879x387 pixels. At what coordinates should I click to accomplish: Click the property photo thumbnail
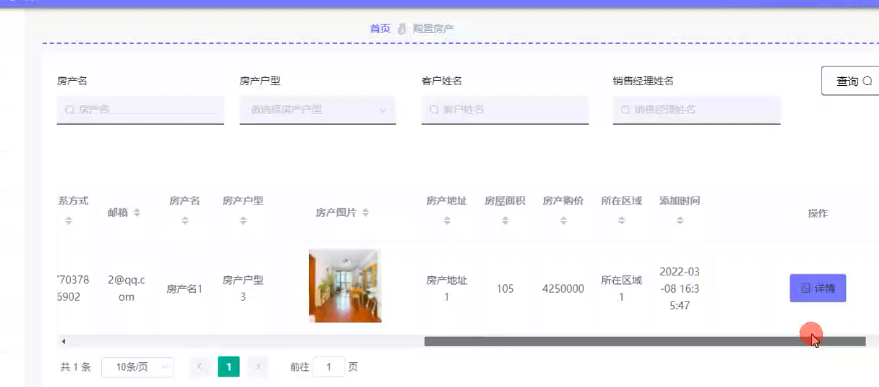345,286
